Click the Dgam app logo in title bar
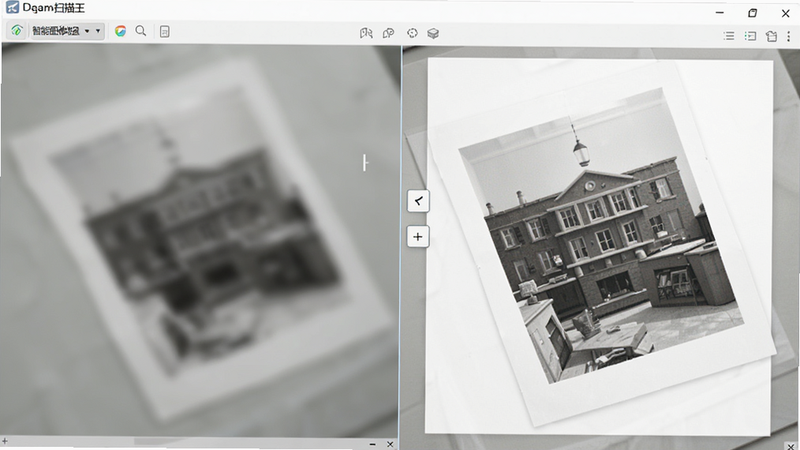Screen dimensions: 800x450 click(12, 8)
